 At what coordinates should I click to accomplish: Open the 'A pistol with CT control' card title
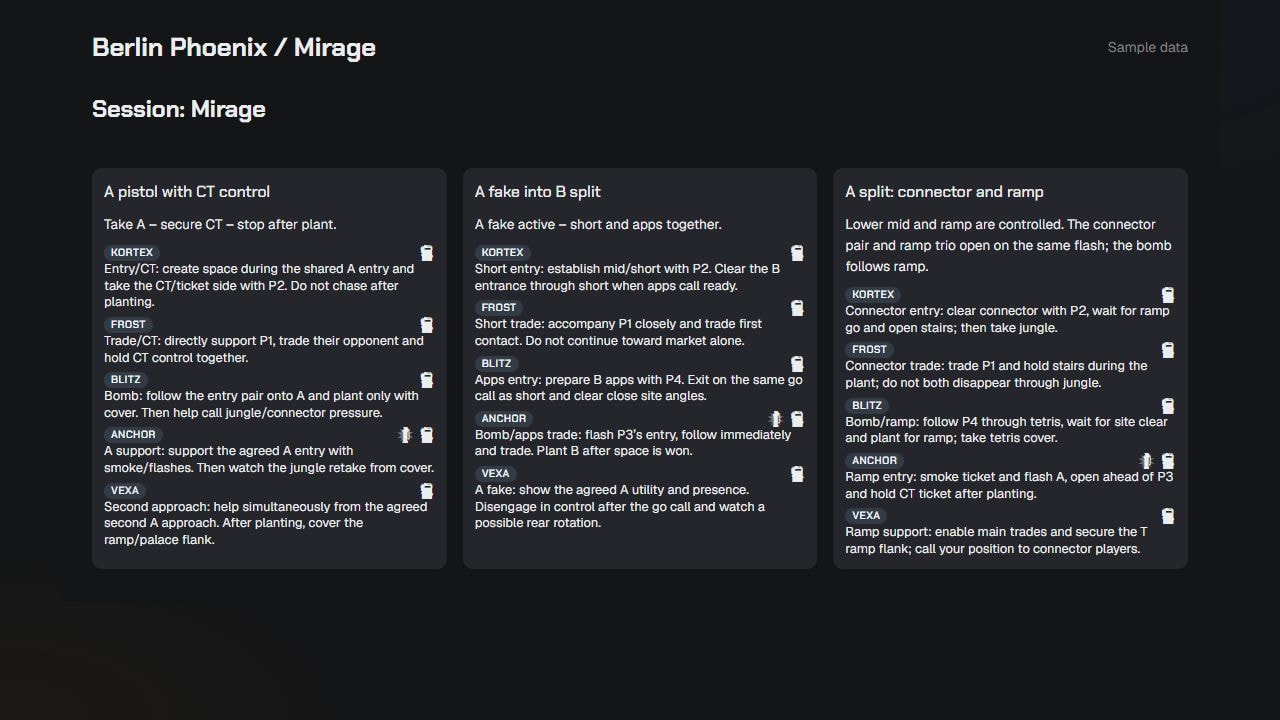click(187, 192)
